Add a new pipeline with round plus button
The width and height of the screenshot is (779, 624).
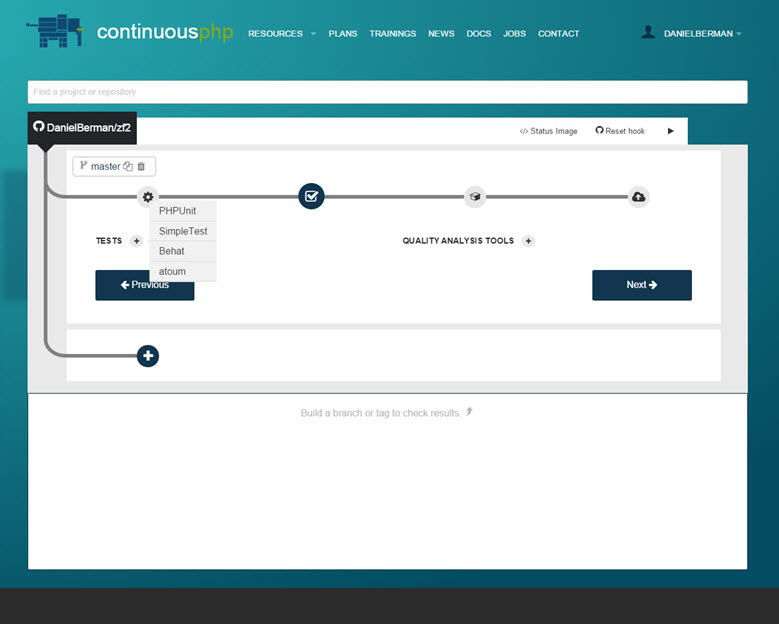click(x=148, y=356)
